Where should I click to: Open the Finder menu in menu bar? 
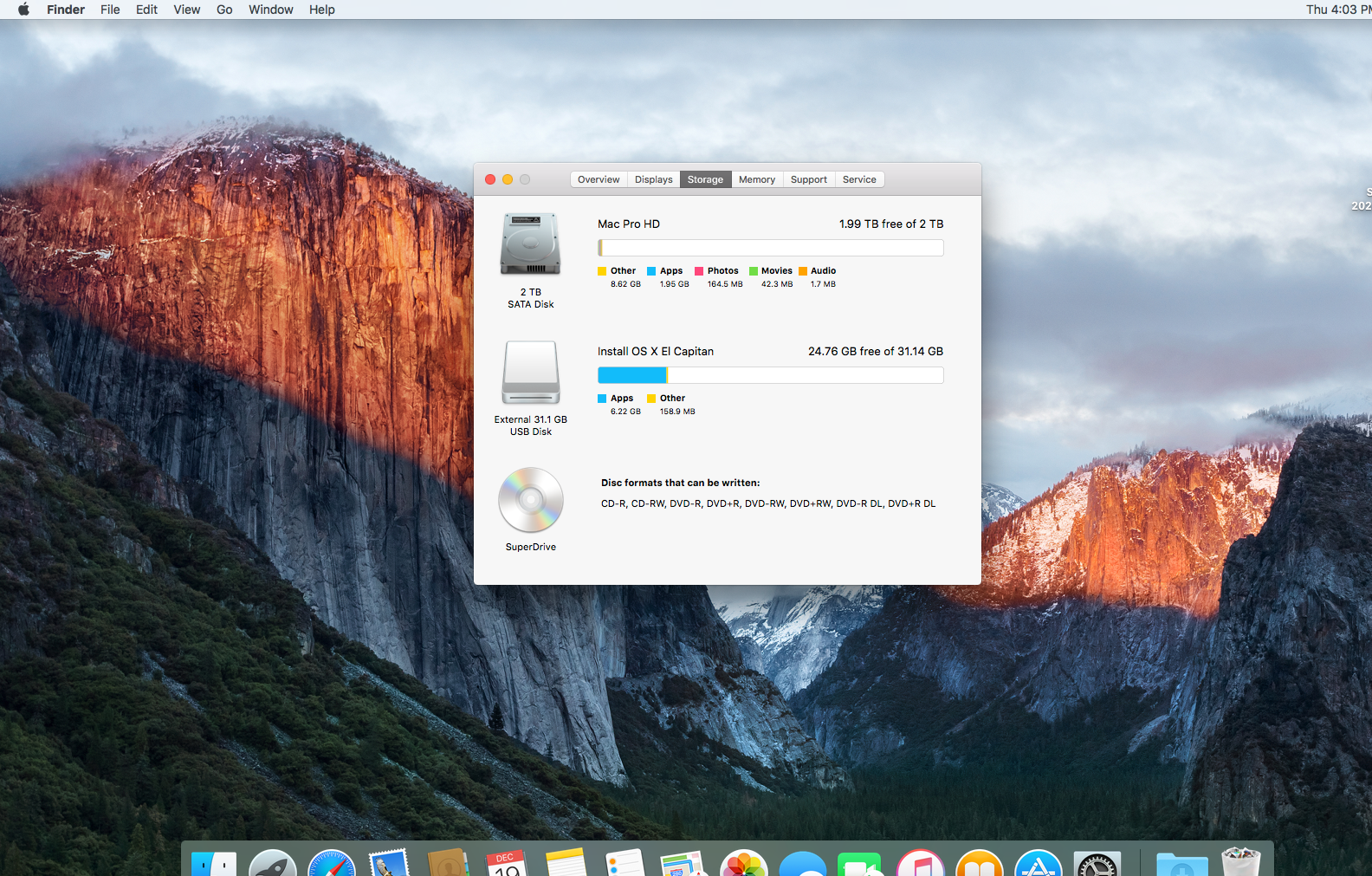66,10
